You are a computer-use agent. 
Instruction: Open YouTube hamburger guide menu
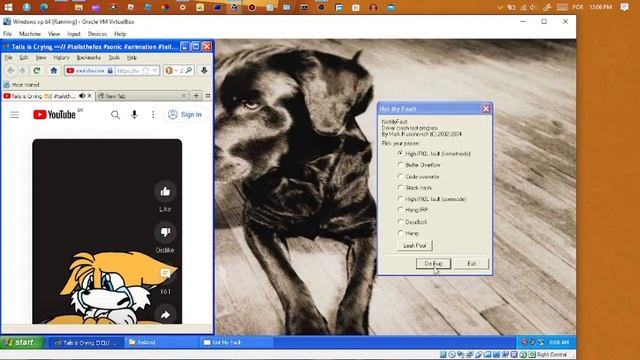click(15, 115)
